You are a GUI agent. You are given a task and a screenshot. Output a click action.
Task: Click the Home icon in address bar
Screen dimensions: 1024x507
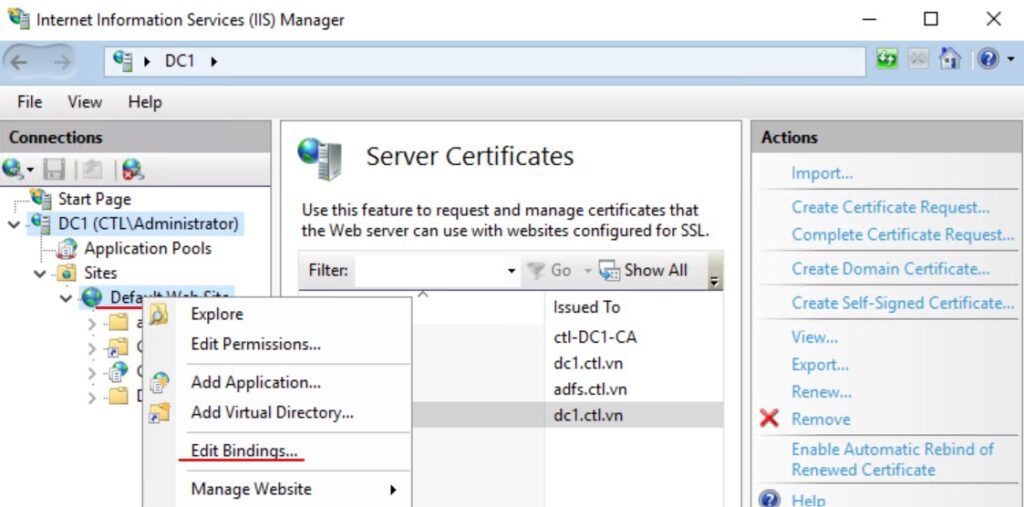[950, 60]
